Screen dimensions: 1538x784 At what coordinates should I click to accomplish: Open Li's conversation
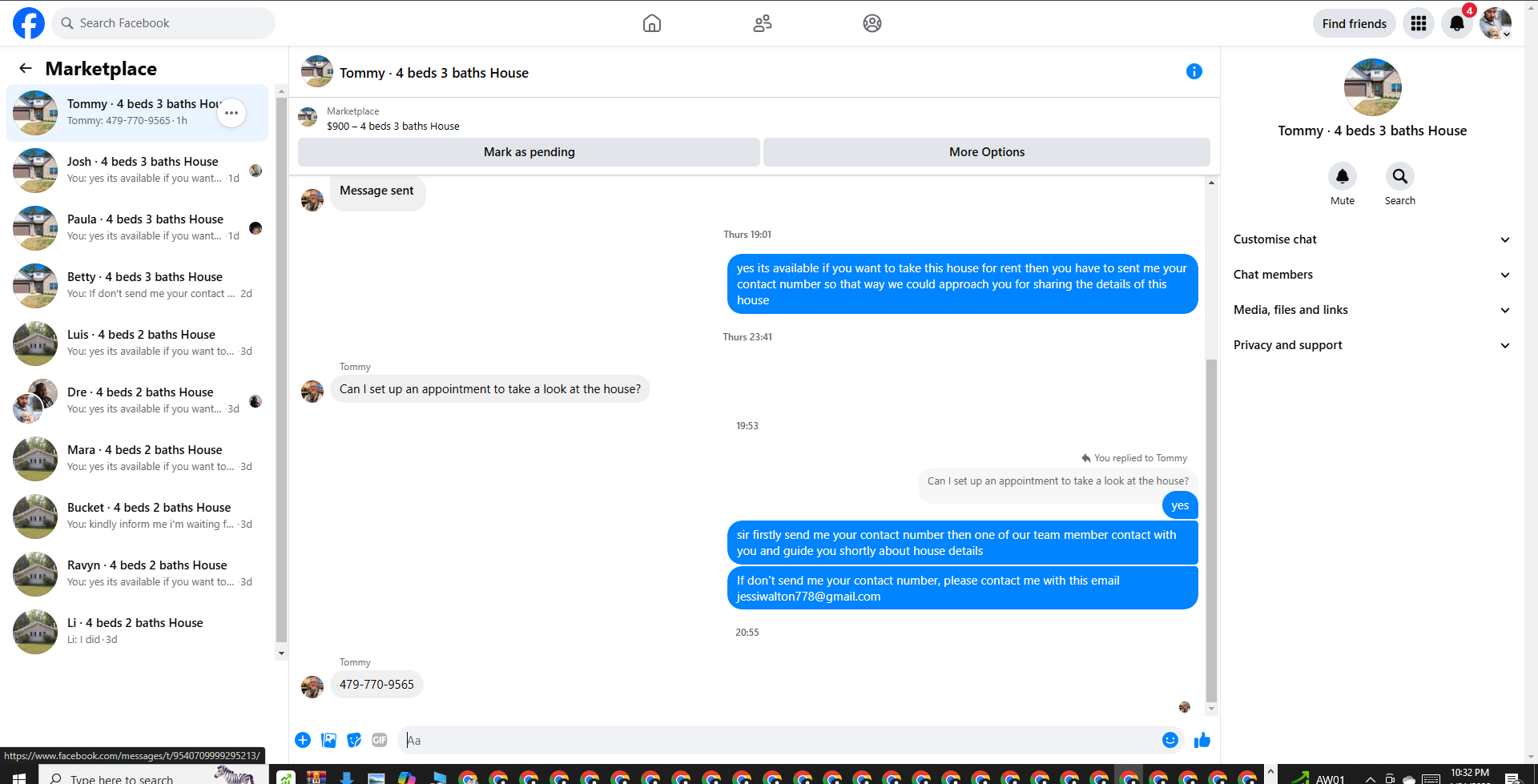(138, 632)
